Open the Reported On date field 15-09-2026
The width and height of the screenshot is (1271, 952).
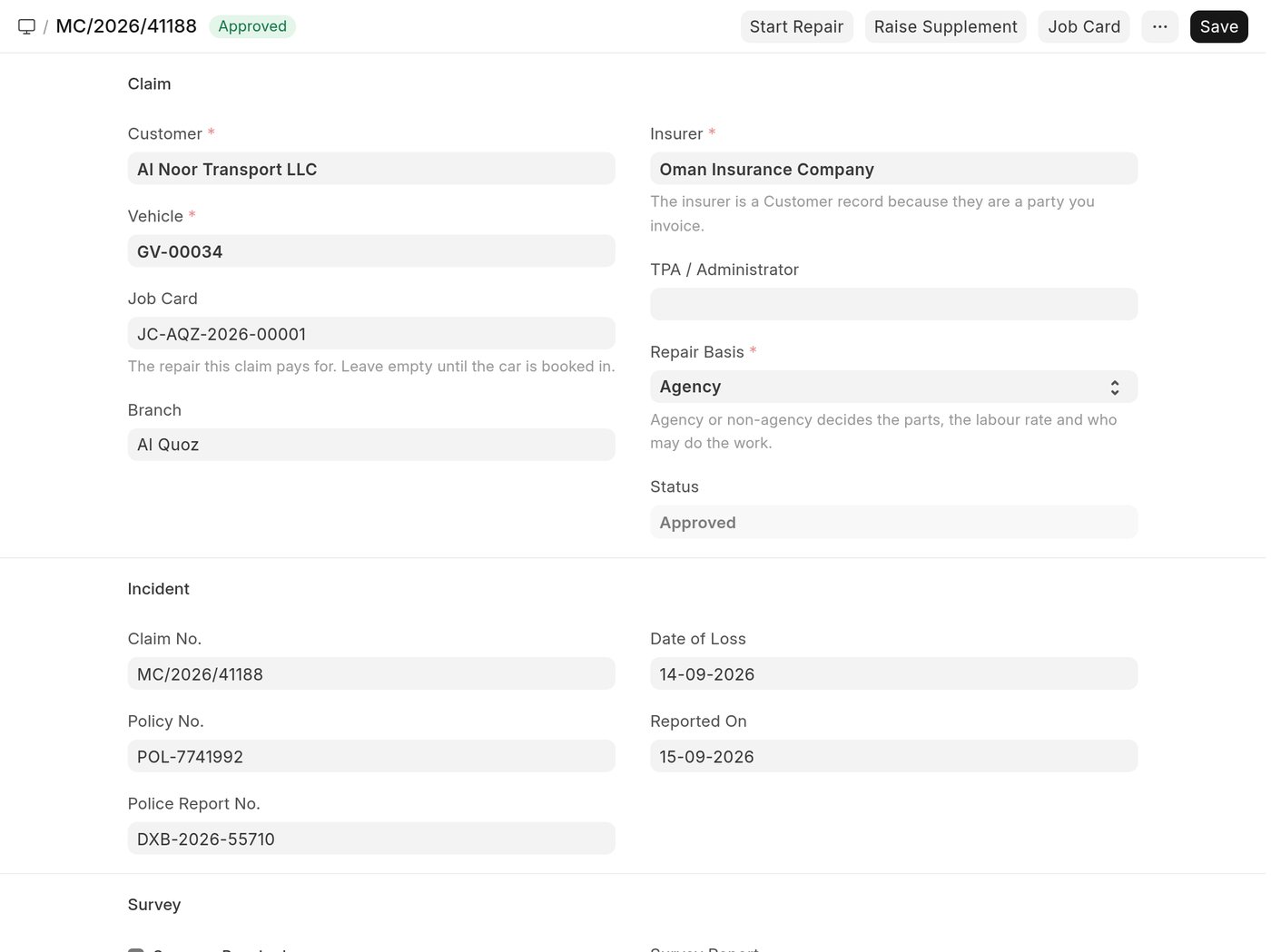(x=893, y=756)
